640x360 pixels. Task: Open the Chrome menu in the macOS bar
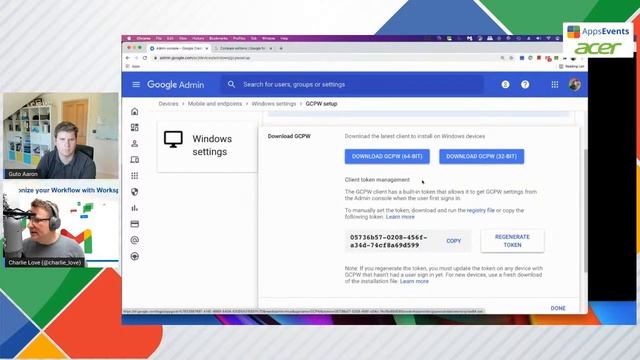tap(143, 38)
